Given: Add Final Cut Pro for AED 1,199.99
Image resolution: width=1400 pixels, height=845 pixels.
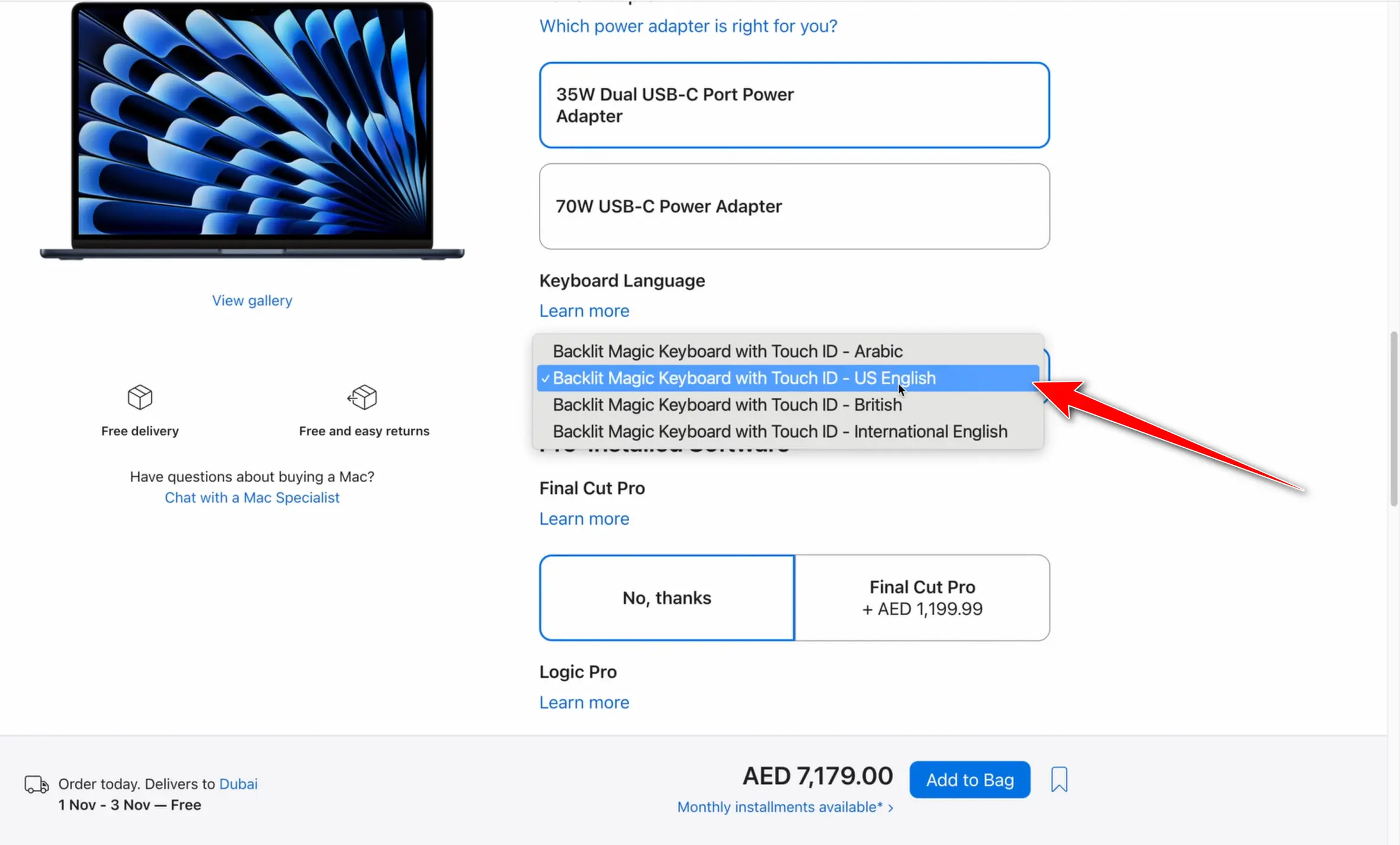Looking at the screenshot, I should click(922, 597).
